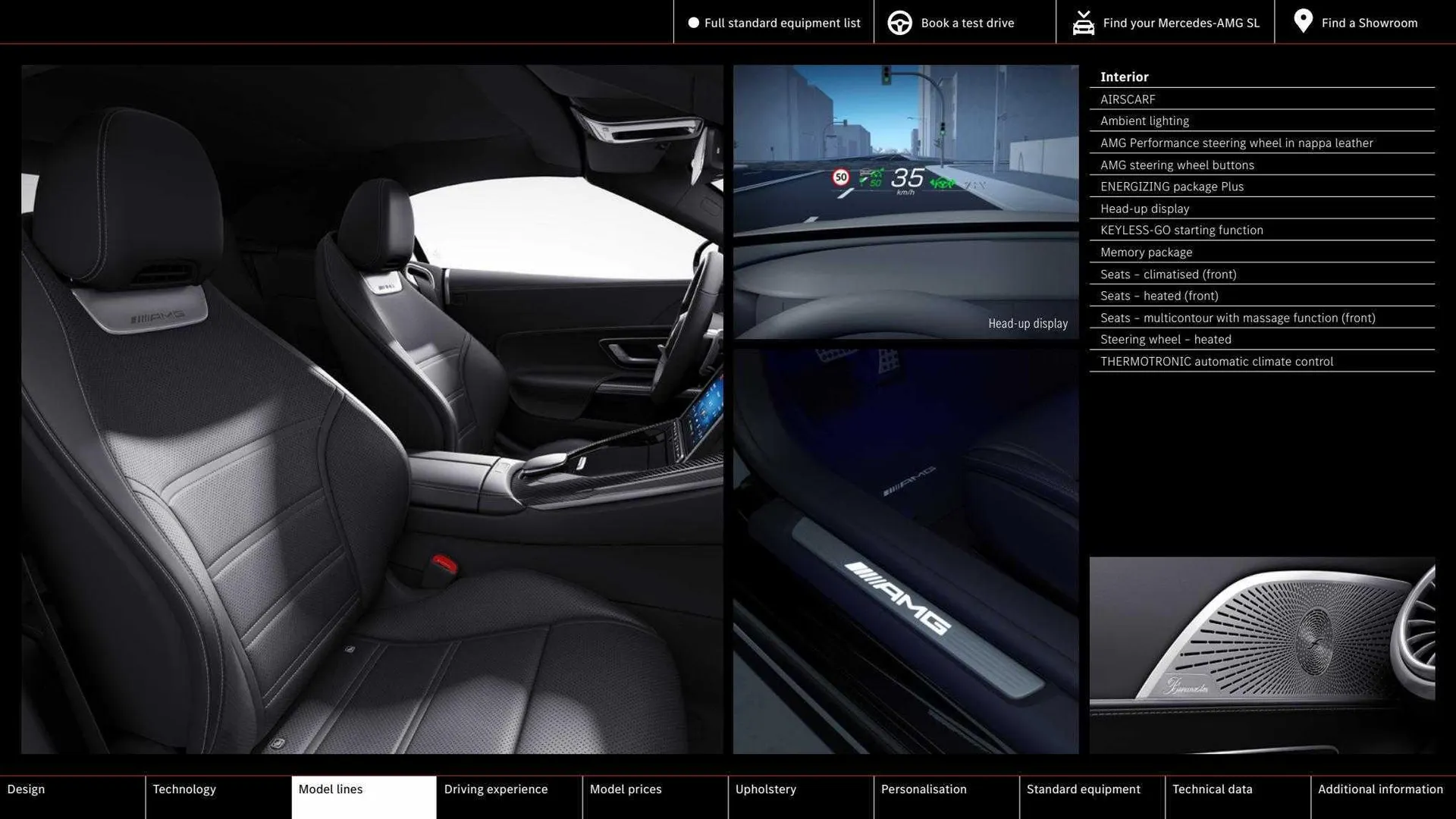Screen dimensions: 1456x819
Task: Click the AMG seats interior photo
Action: tap(372, 409)
